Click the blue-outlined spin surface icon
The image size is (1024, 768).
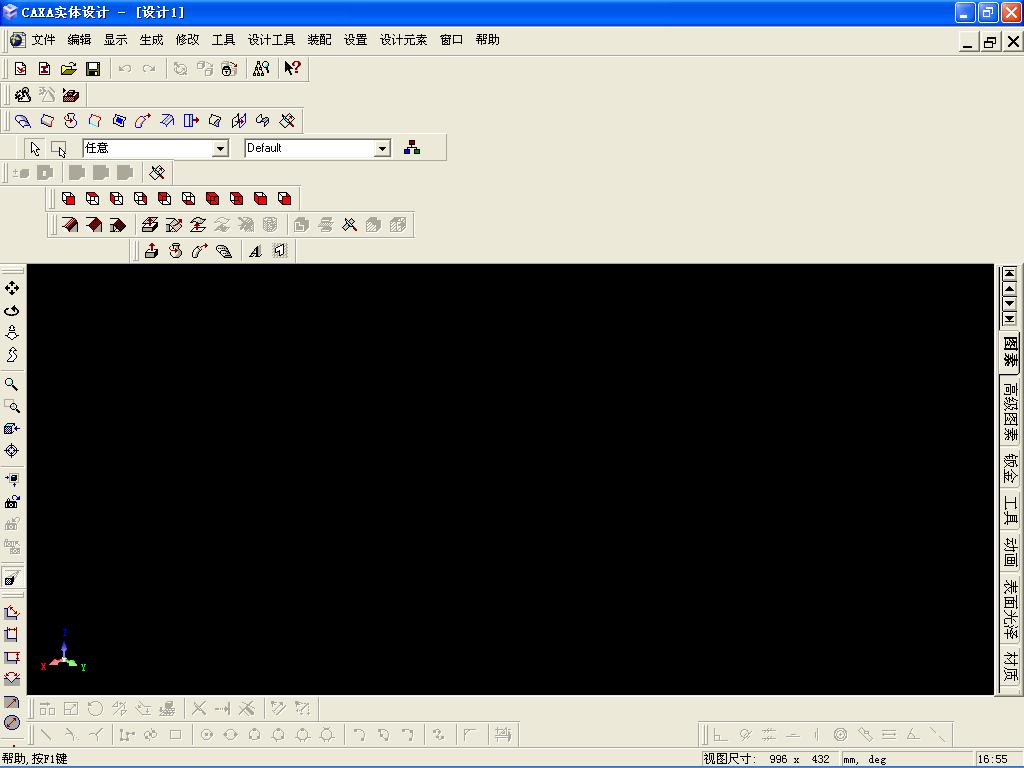coord(71,120)
